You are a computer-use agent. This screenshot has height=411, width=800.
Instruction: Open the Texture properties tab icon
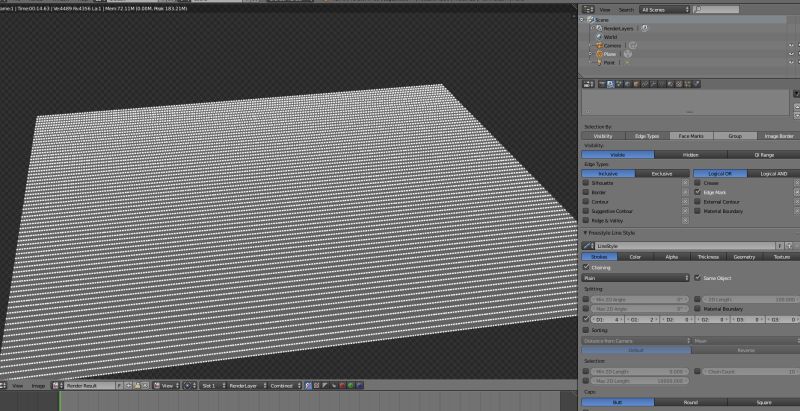(679, 84)
